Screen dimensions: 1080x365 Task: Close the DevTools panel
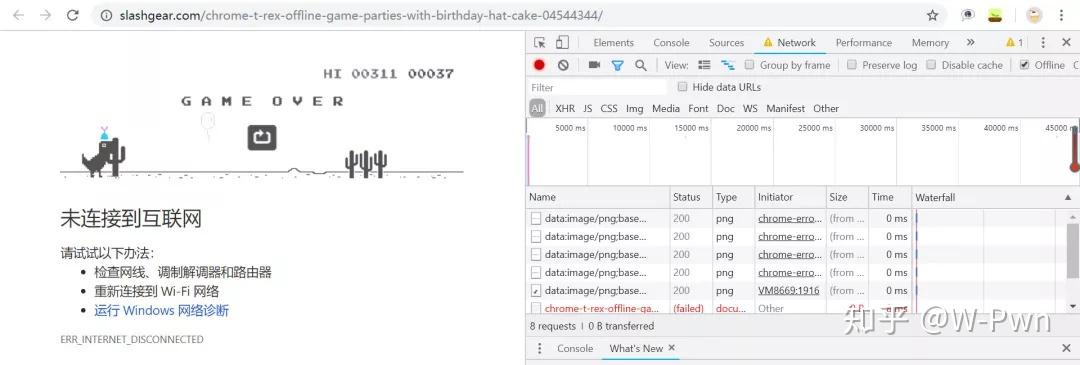pos(1066,43)
